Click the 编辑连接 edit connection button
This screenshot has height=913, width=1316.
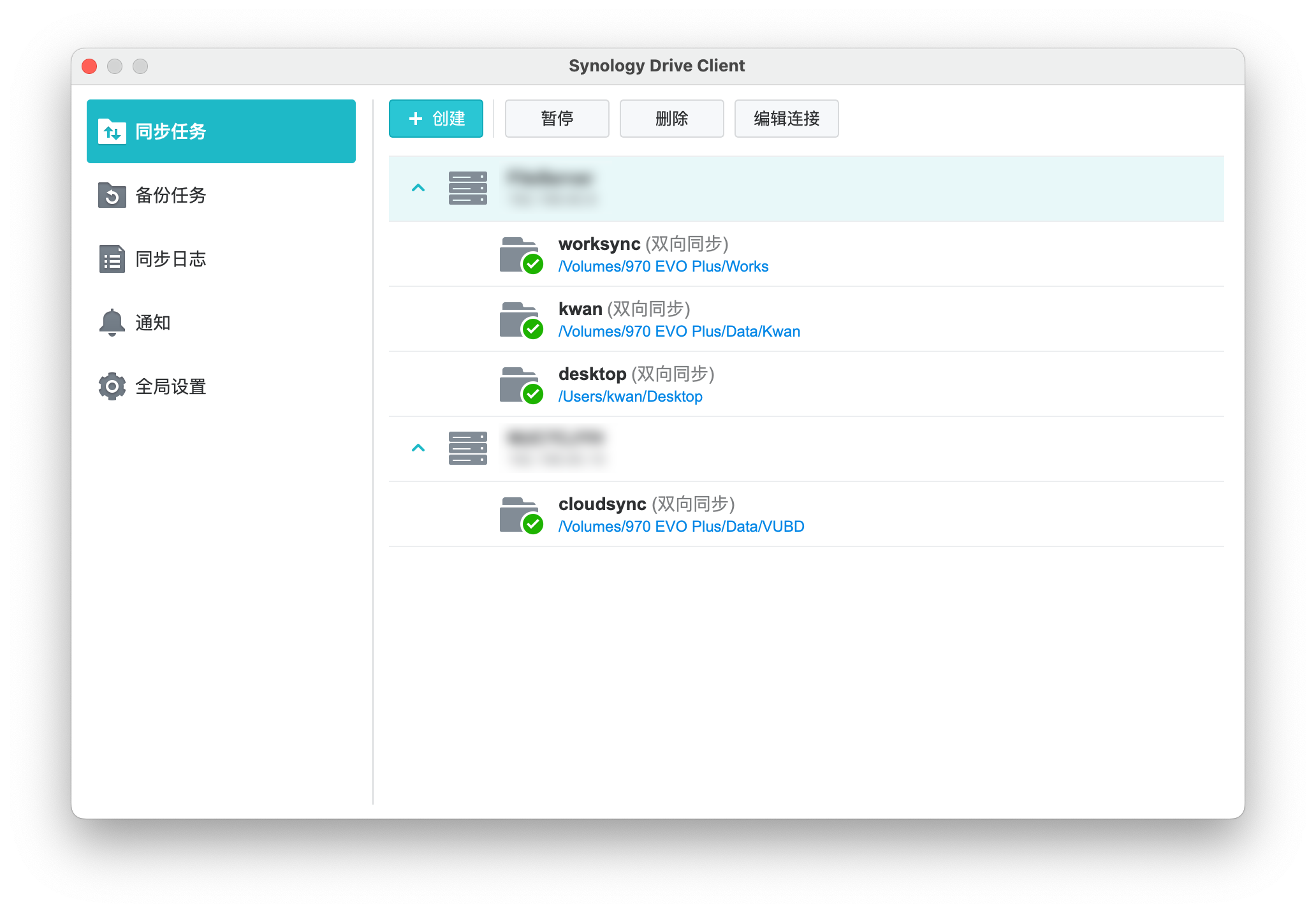click(x=786, y=119)
